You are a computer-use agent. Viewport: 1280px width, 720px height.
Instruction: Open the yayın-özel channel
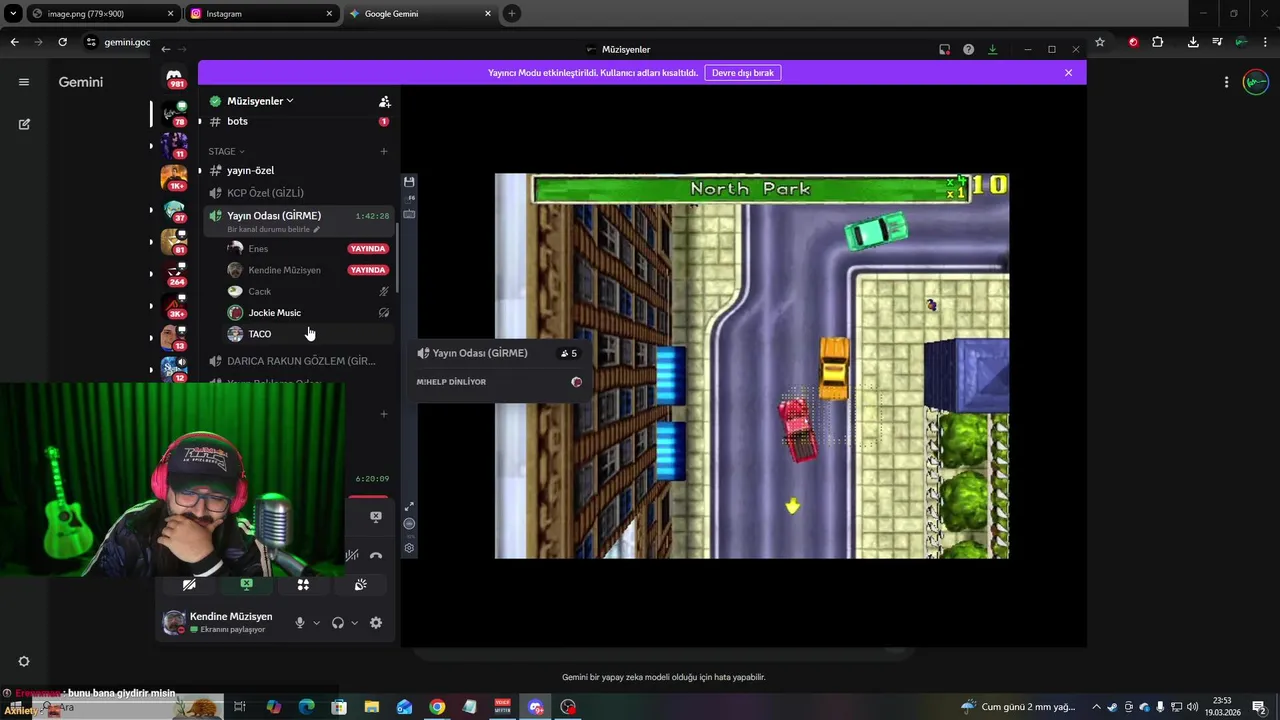296,170
